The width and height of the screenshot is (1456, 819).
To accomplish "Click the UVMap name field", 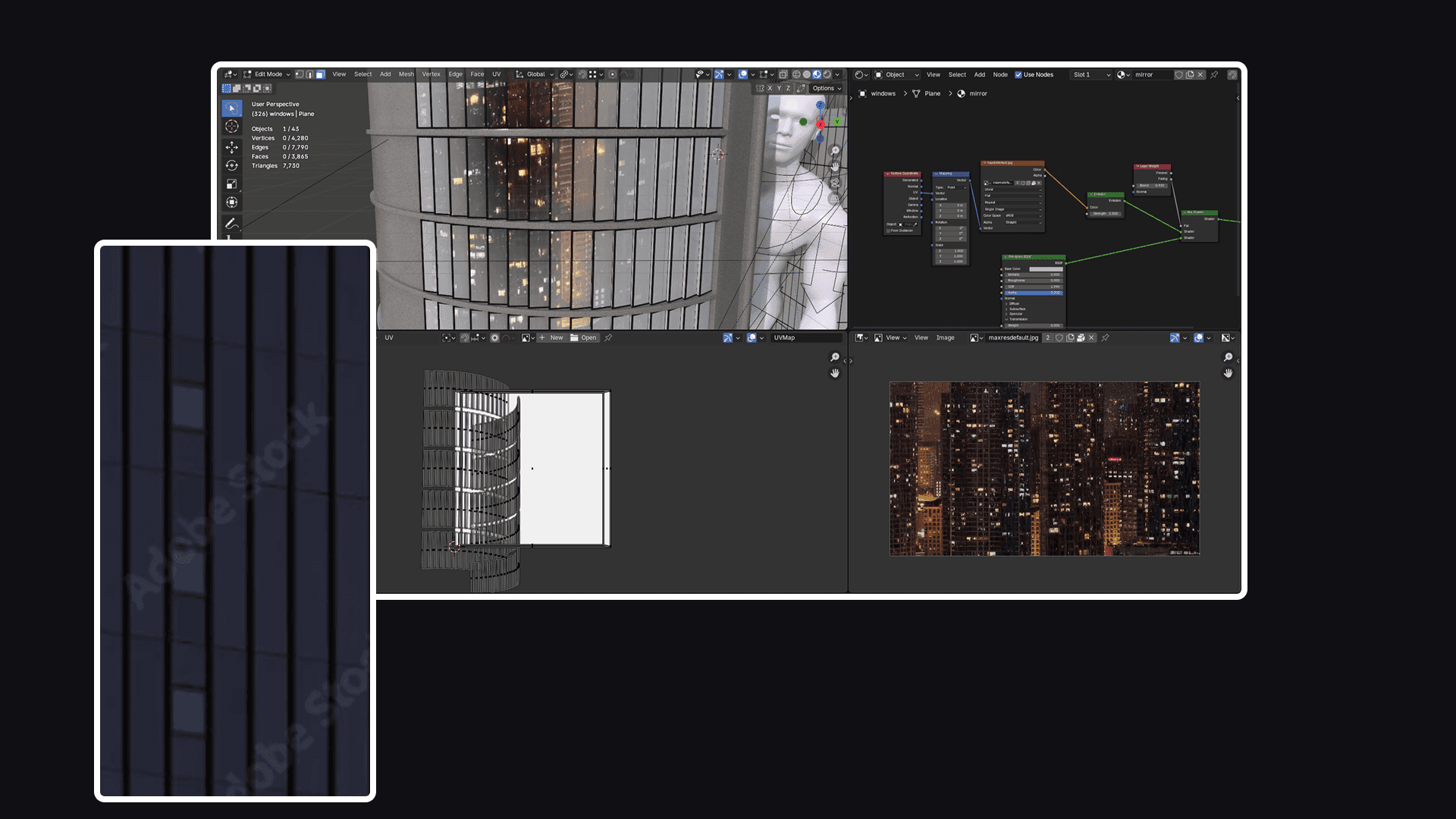I will click(805, 337).
